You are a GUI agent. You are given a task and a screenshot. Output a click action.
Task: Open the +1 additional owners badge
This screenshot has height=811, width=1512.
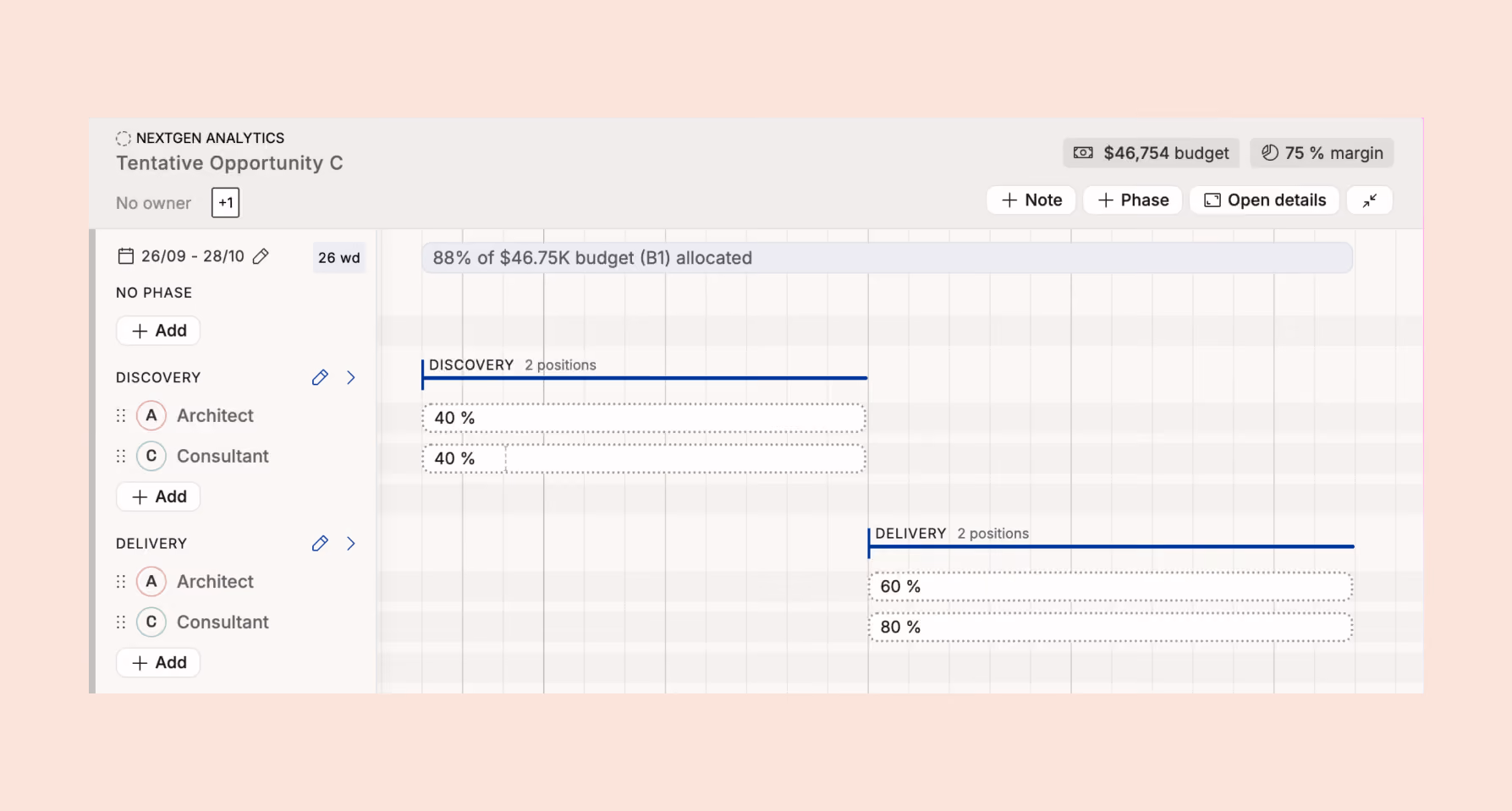click(226, 203)
